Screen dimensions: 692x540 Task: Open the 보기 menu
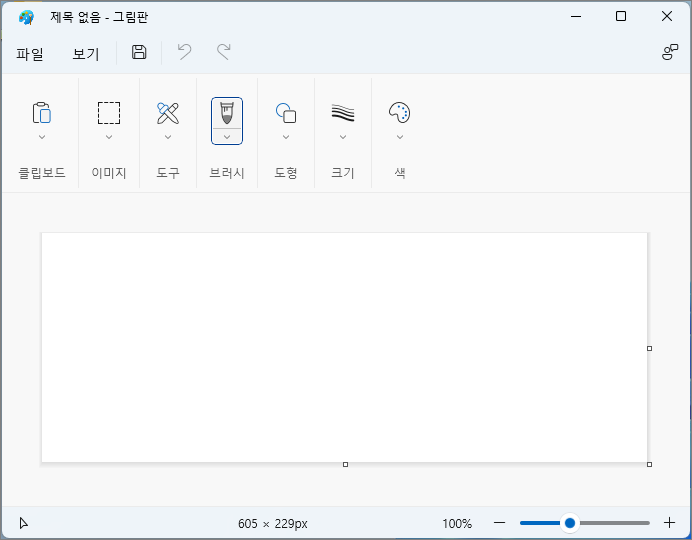tap(86, 54)
